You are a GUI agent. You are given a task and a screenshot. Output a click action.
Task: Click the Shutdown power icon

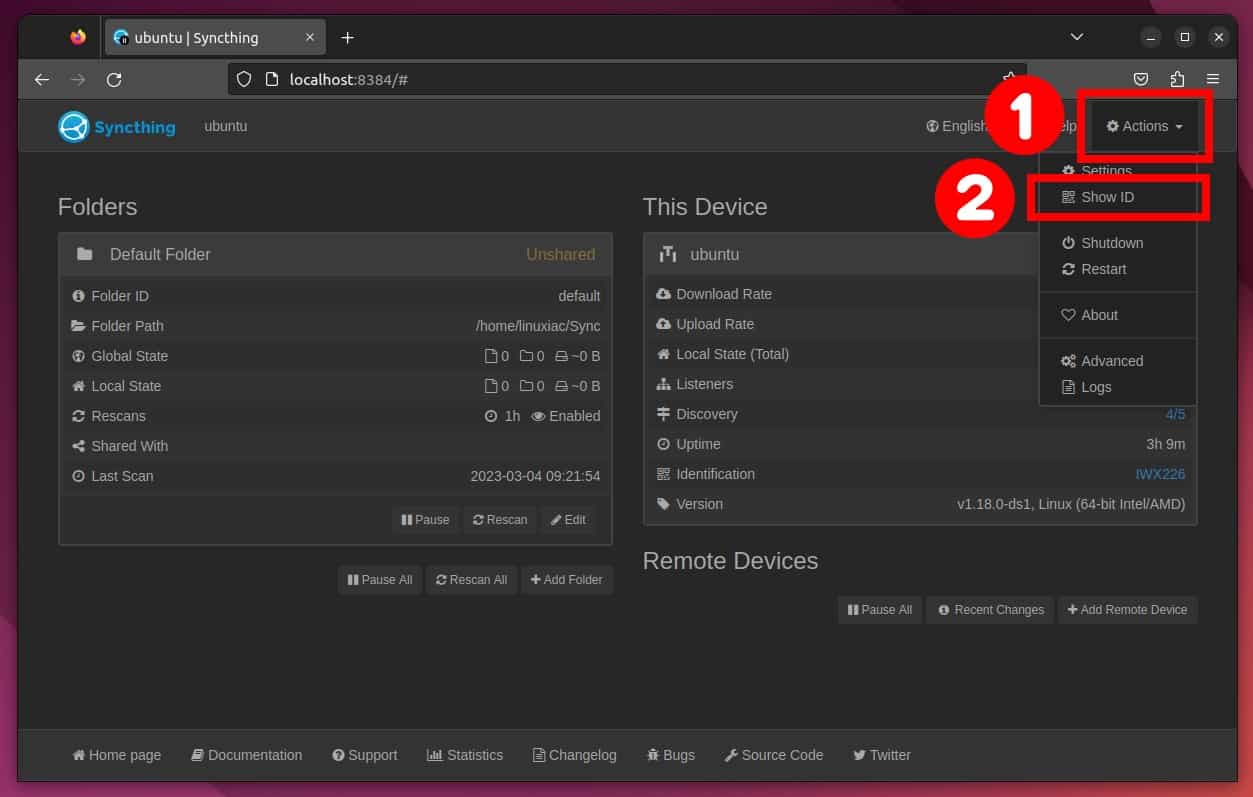[x=1068, y=243]
